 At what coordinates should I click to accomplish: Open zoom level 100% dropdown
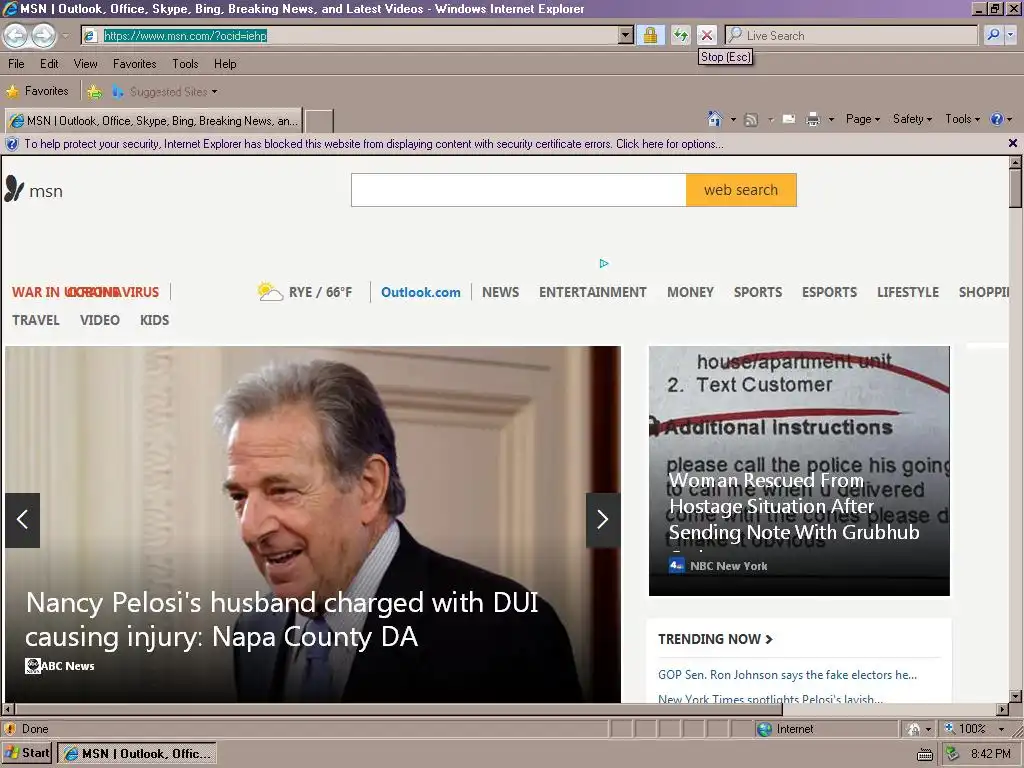(1001, 729)
